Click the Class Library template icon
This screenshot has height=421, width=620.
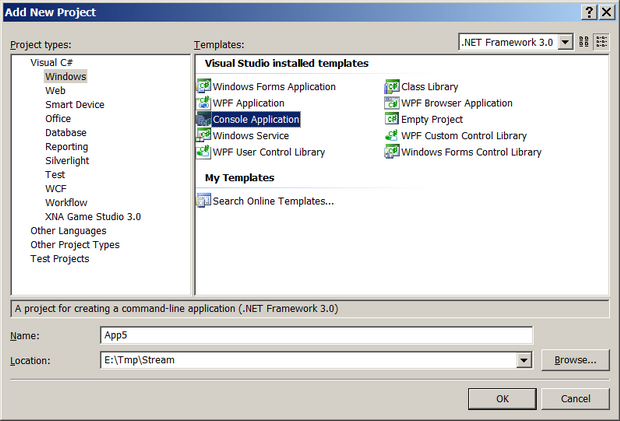(x=392, y=86)
